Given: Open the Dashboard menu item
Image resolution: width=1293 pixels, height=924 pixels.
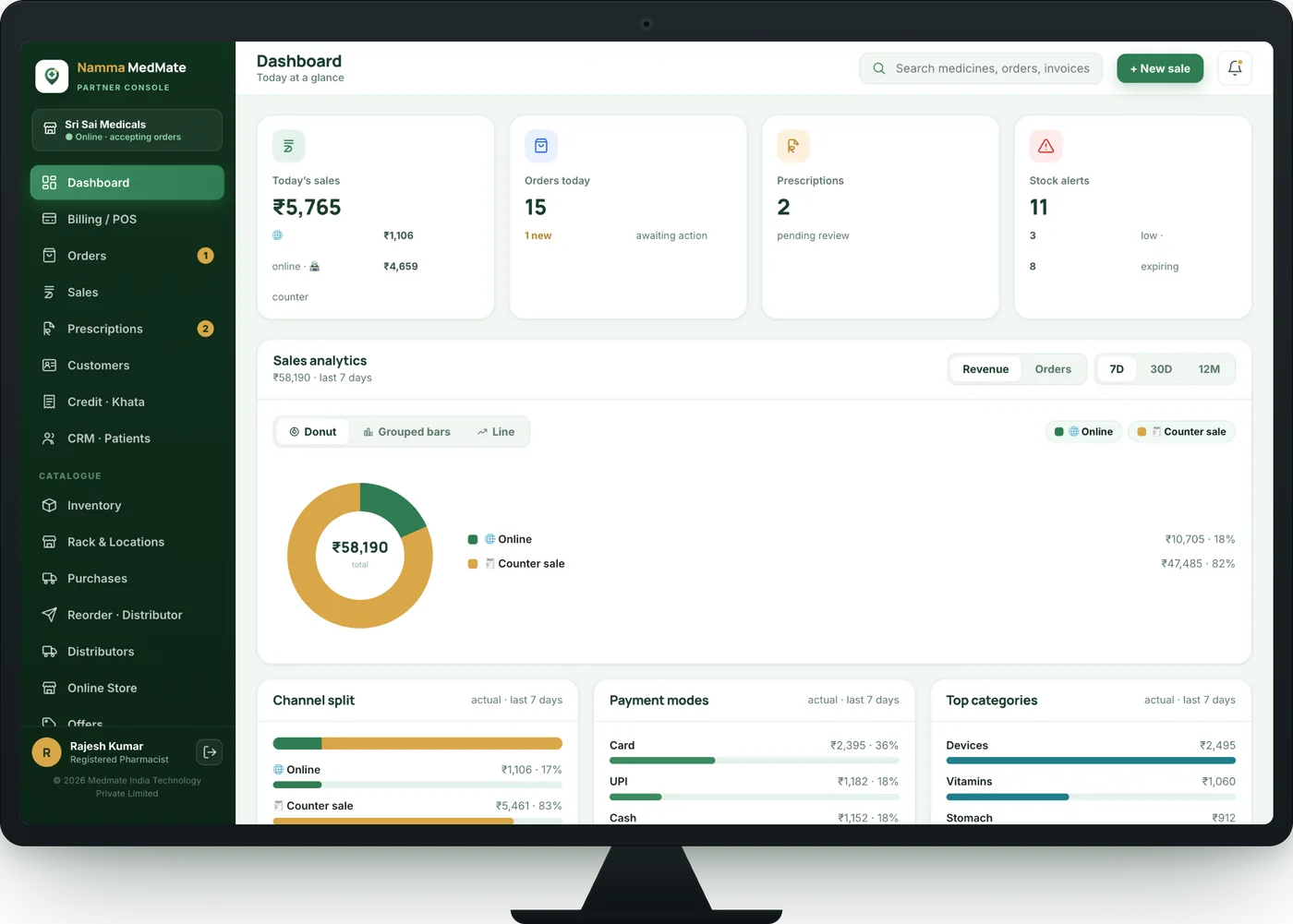Looking at the screenshot, I should pyautogui.click(x=127, y=183).
